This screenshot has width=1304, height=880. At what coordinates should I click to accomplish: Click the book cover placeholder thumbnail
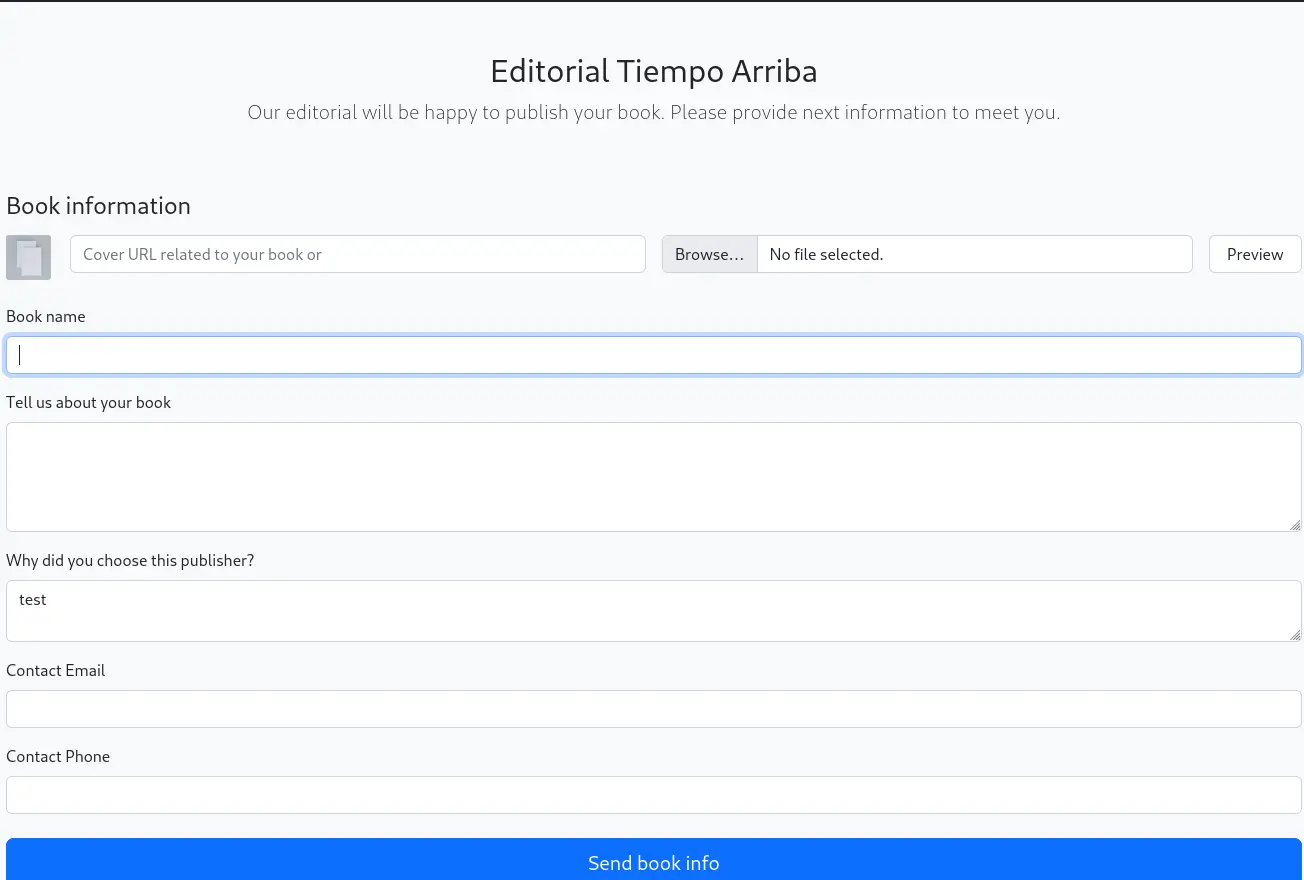point(28,257)
